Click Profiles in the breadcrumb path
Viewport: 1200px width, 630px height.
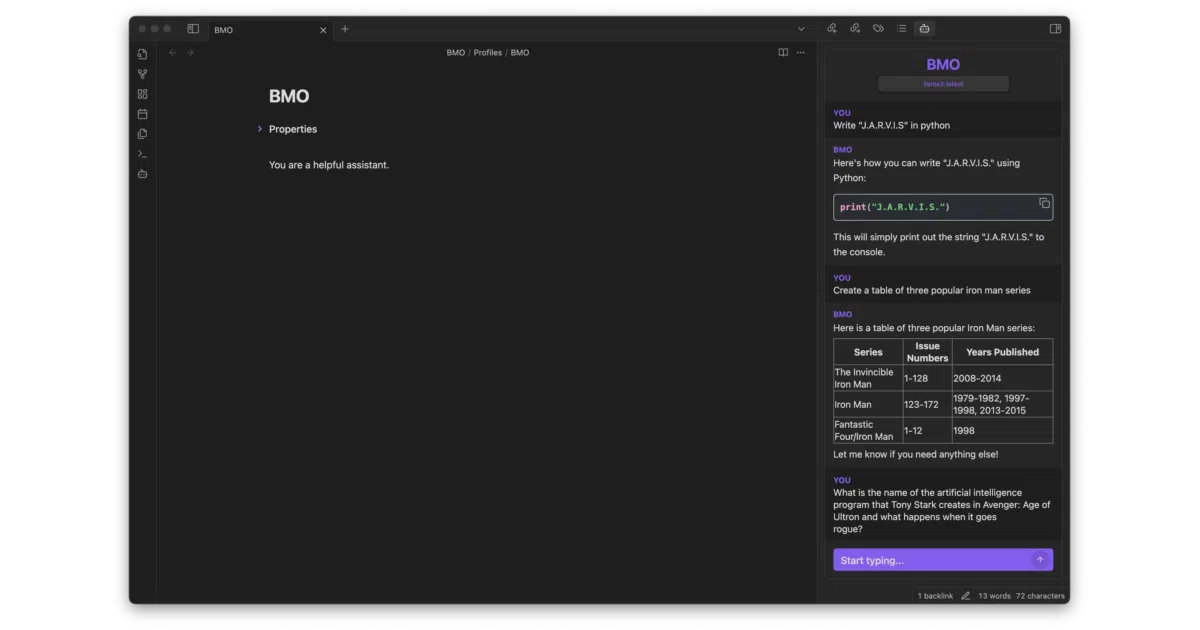coord(488,52)
